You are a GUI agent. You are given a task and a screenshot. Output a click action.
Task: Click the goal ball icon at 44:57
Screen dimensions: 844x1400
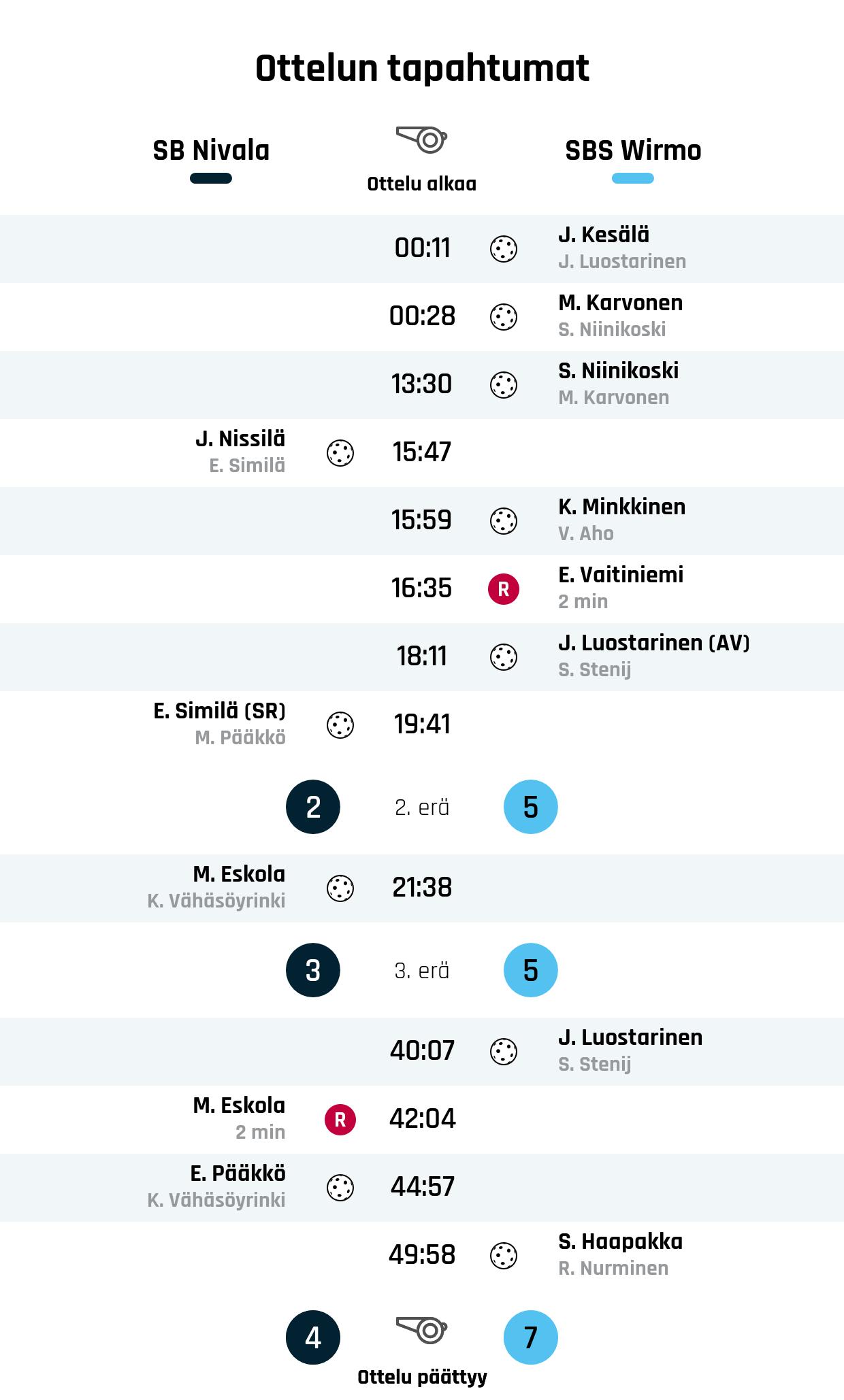[340, 1188]
